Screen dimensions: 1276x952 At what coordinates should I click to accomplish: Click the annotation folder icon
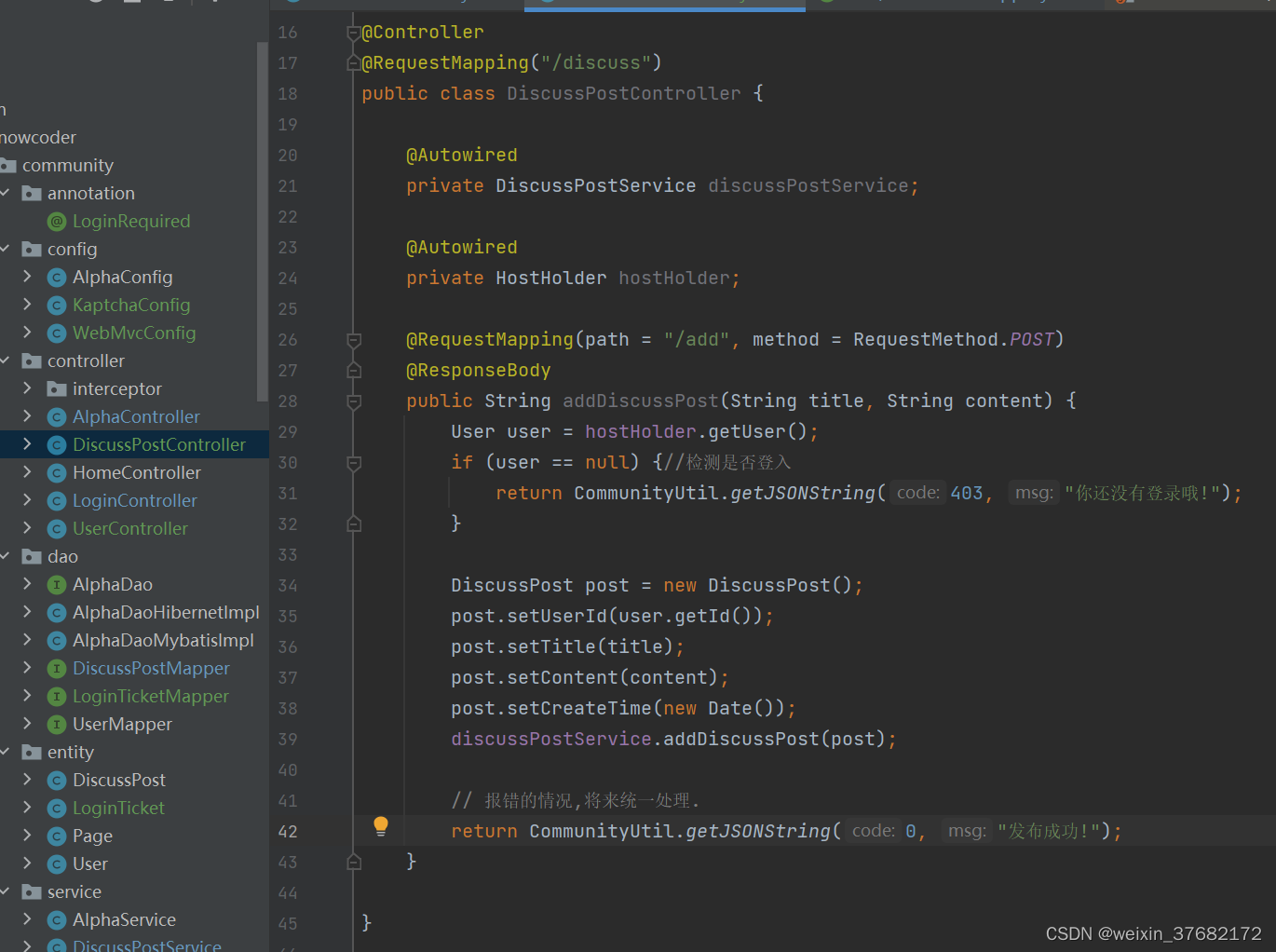coord(32,193)
